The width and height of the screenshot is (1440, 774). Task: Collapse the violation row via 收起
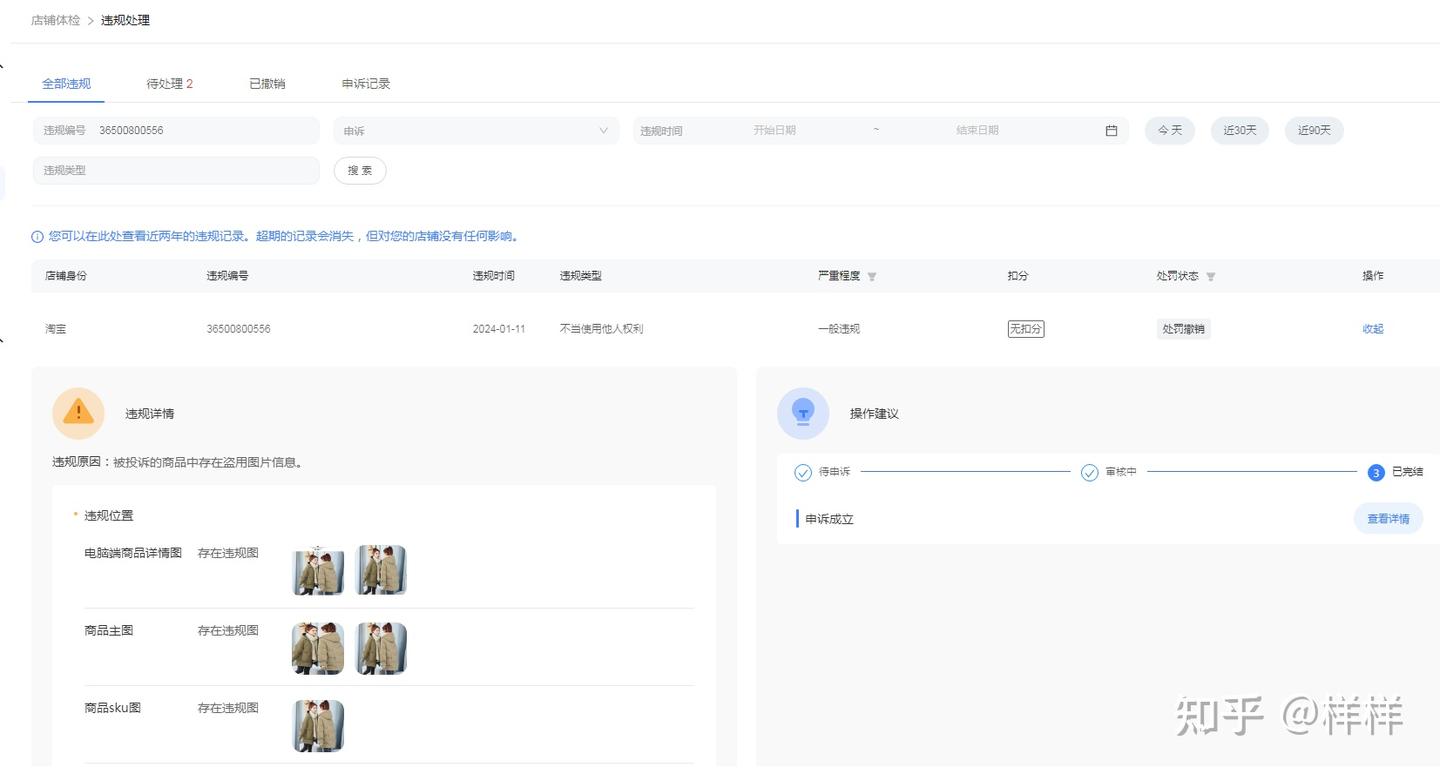click(1373, 329)
